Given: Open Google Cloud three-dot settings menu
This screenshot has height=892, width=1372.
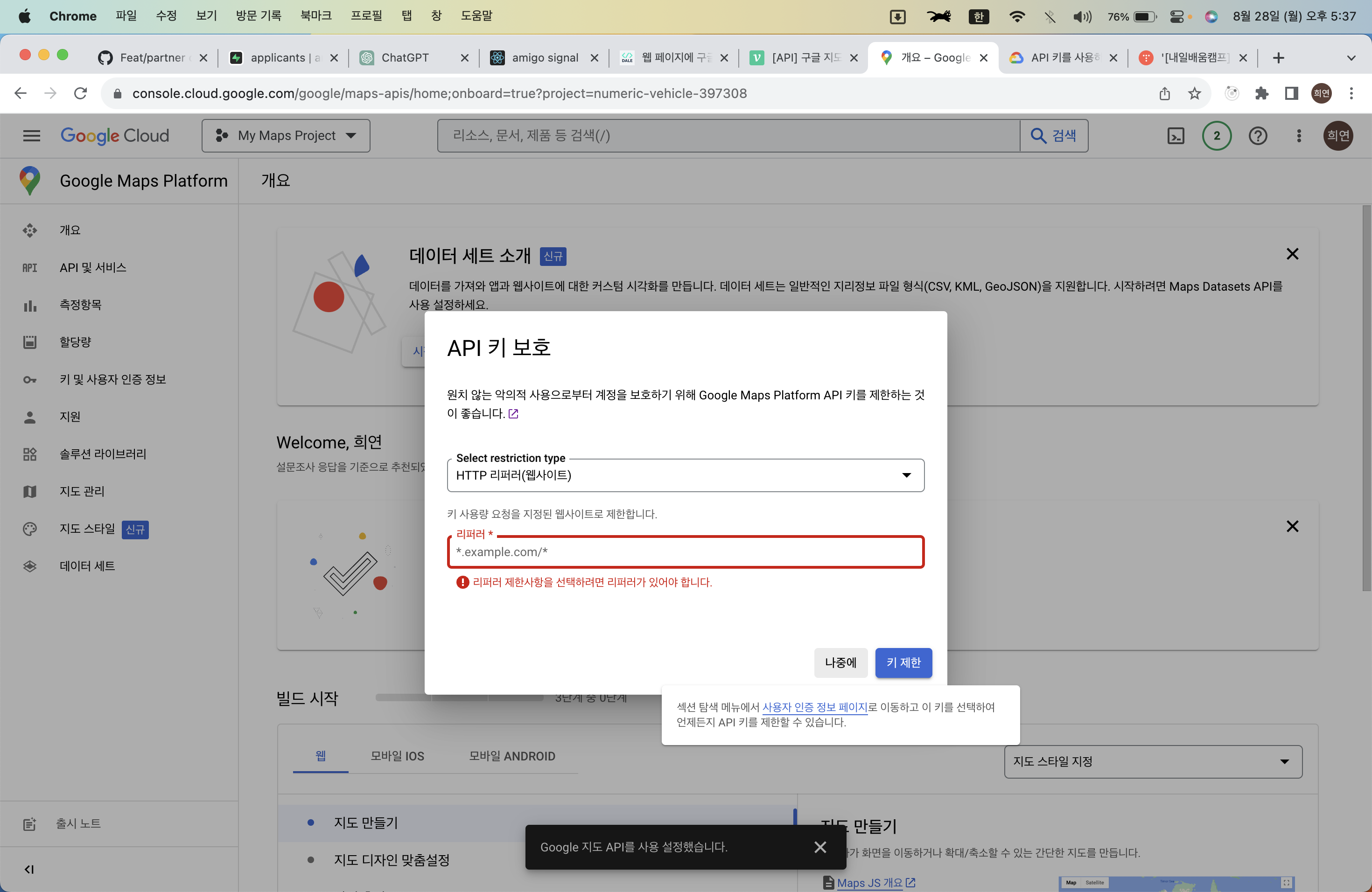Looking at the screenshot, I should pyautogui.click(x=1298, y=136).
